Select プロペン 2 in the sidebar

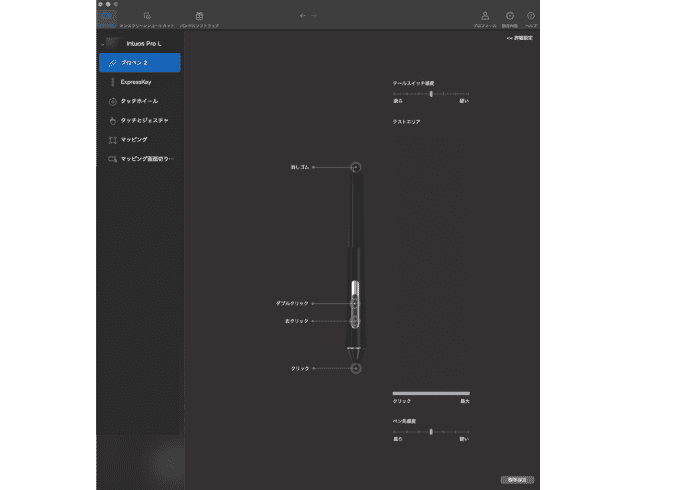139,63
